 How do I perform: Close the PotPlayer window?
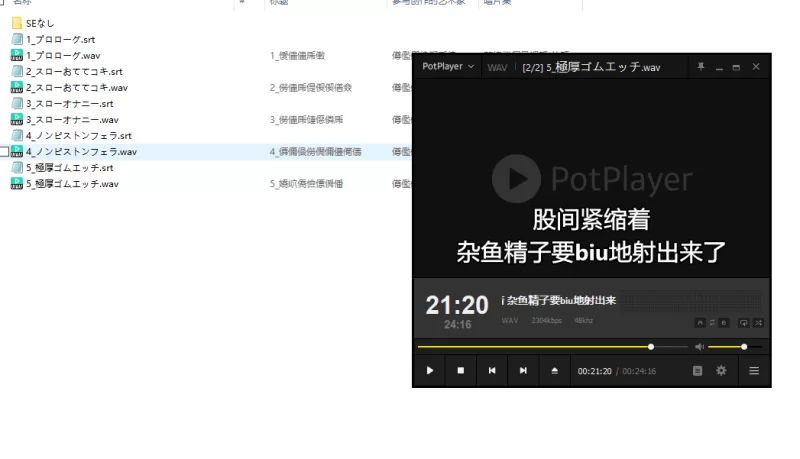[756, 67]
